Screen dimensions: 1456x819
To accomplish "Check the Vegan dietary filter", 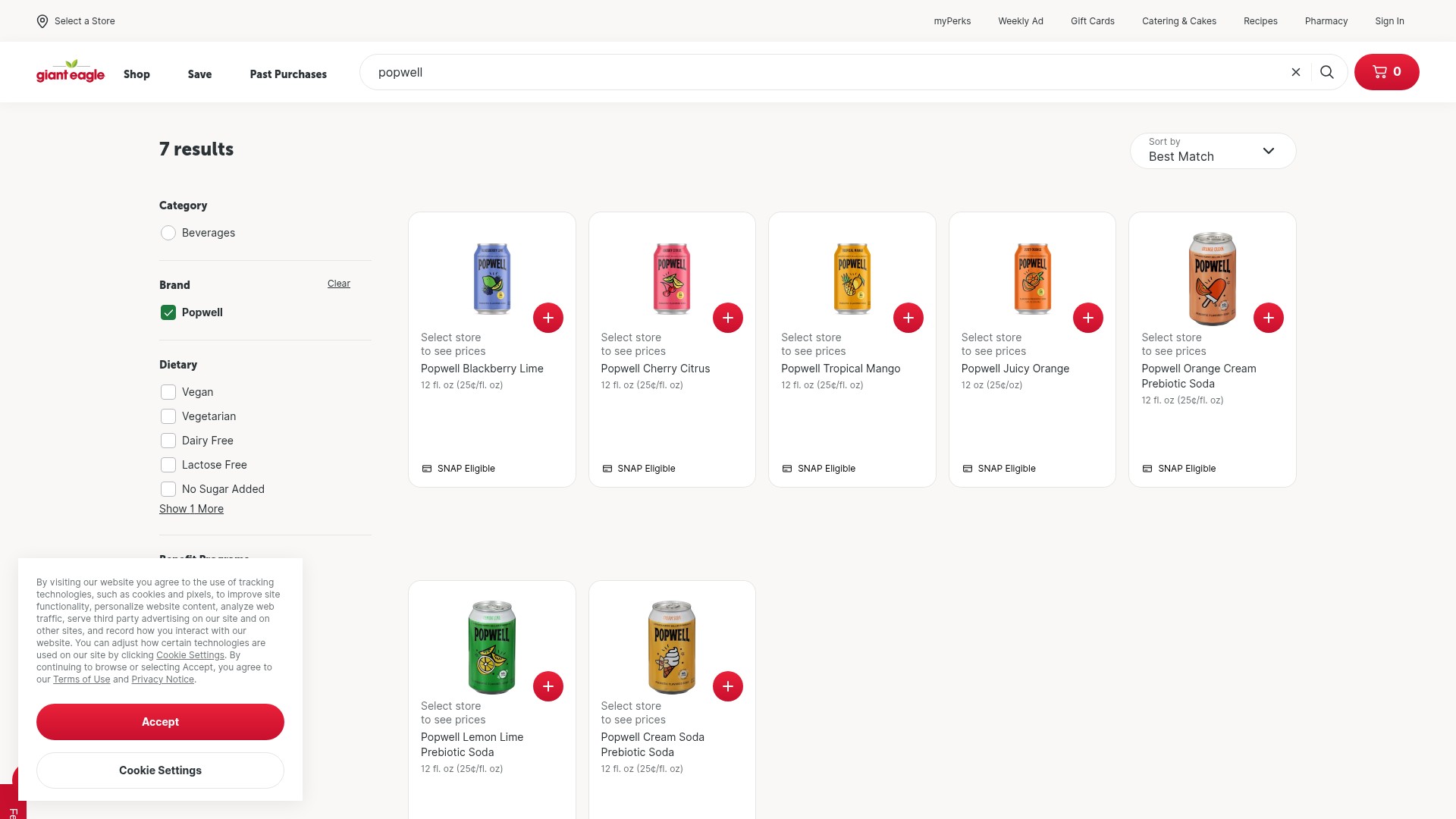I will tap(168, 392).
